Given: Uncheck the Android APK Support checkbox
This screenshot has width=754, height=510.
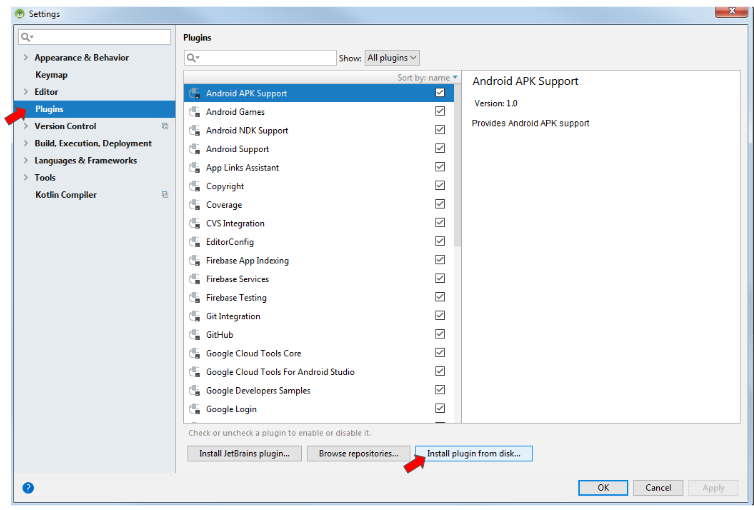Looking at the screenshot, I should coord(440,92).
